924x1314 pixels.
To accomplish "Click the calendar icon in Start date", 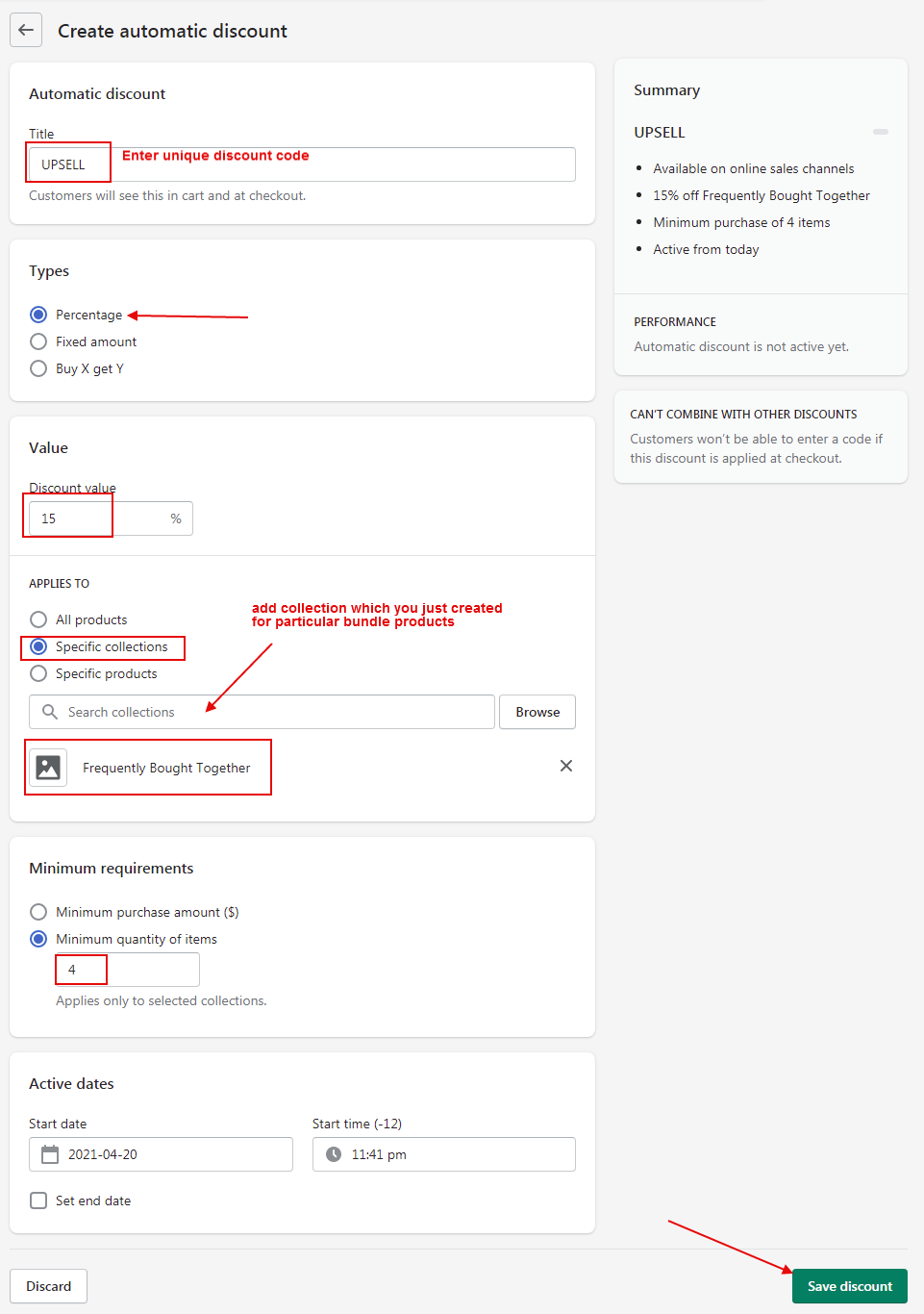I will point(50,1154).
